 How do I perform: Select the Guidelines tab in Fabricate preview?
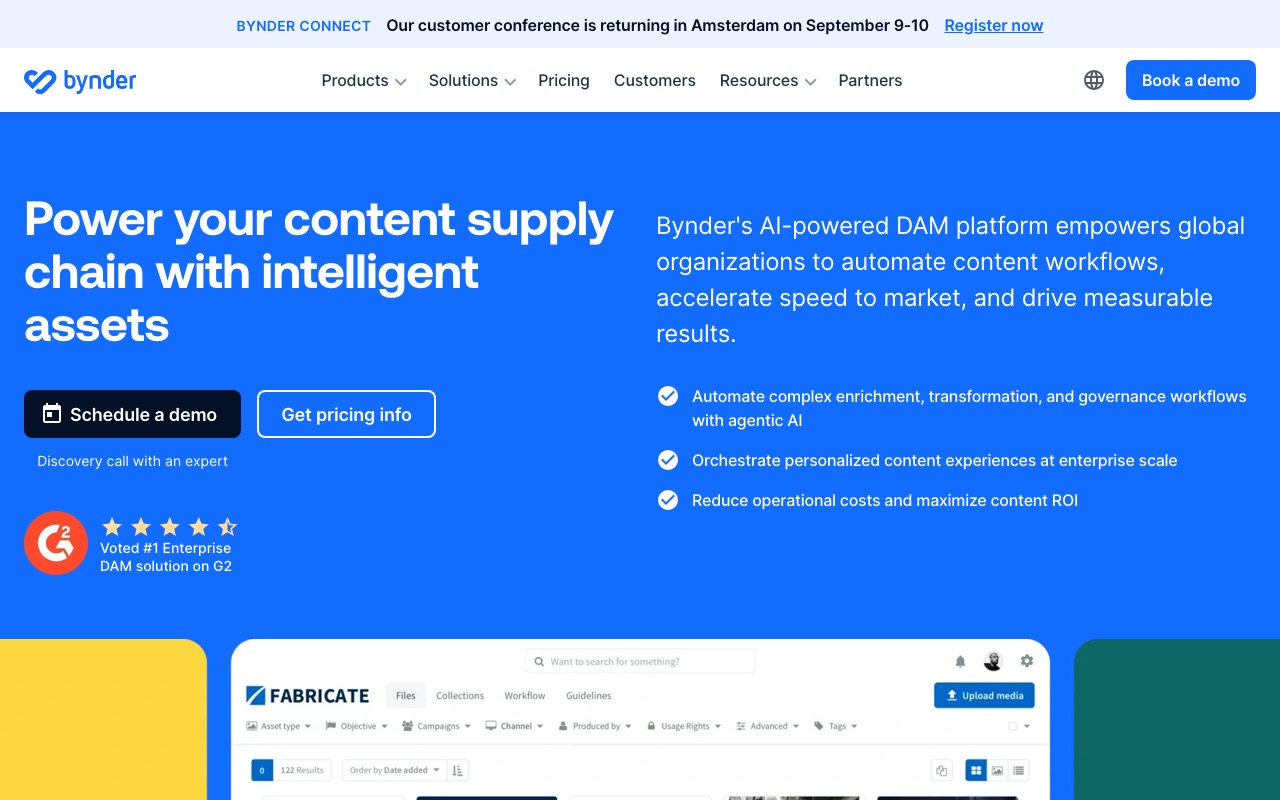[589, 695]
